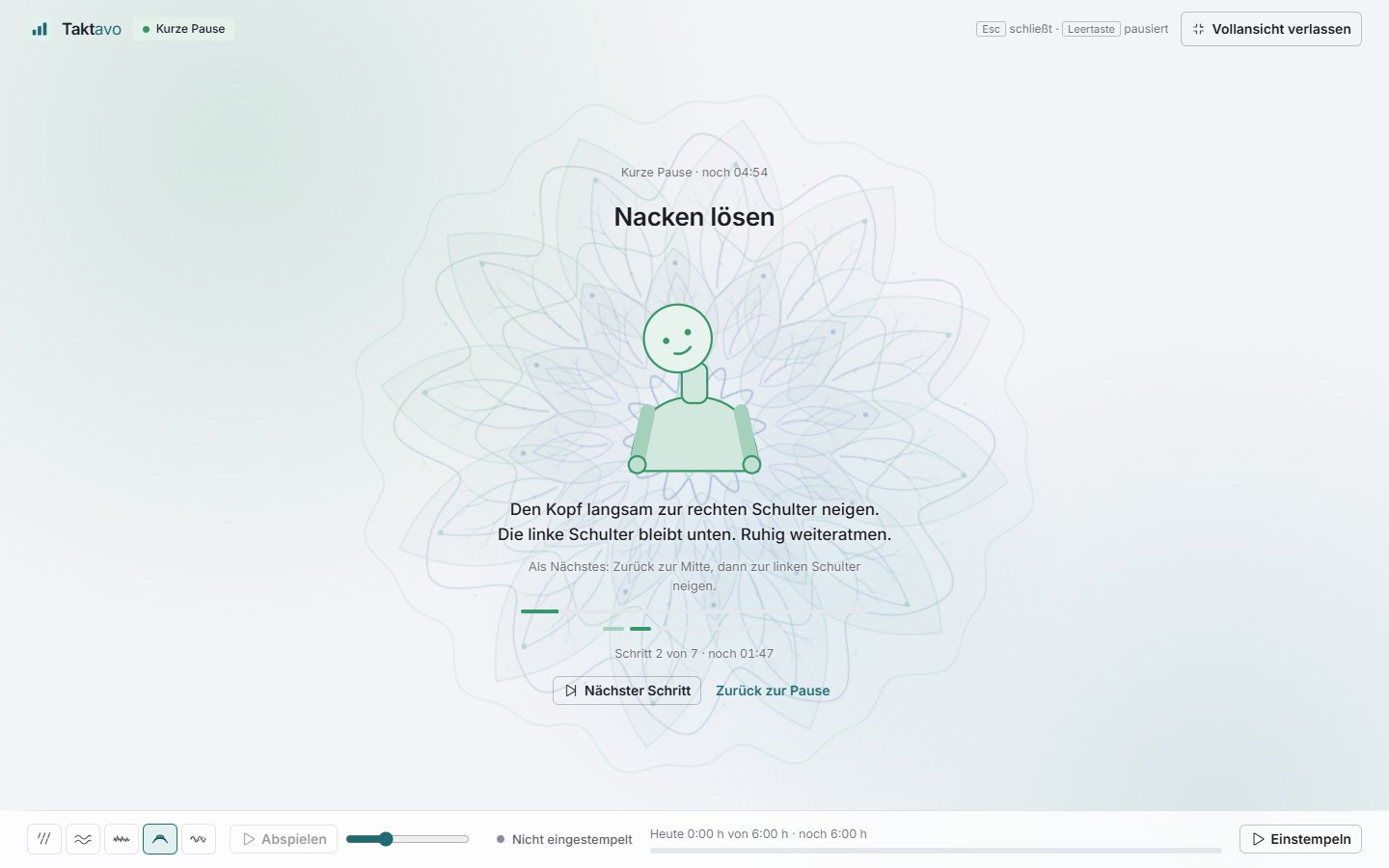Screen dimensions: 1389x868
Task: Click "Den Kopf langsam zur rechten Schulter neigen."
Action: point(694,509)
